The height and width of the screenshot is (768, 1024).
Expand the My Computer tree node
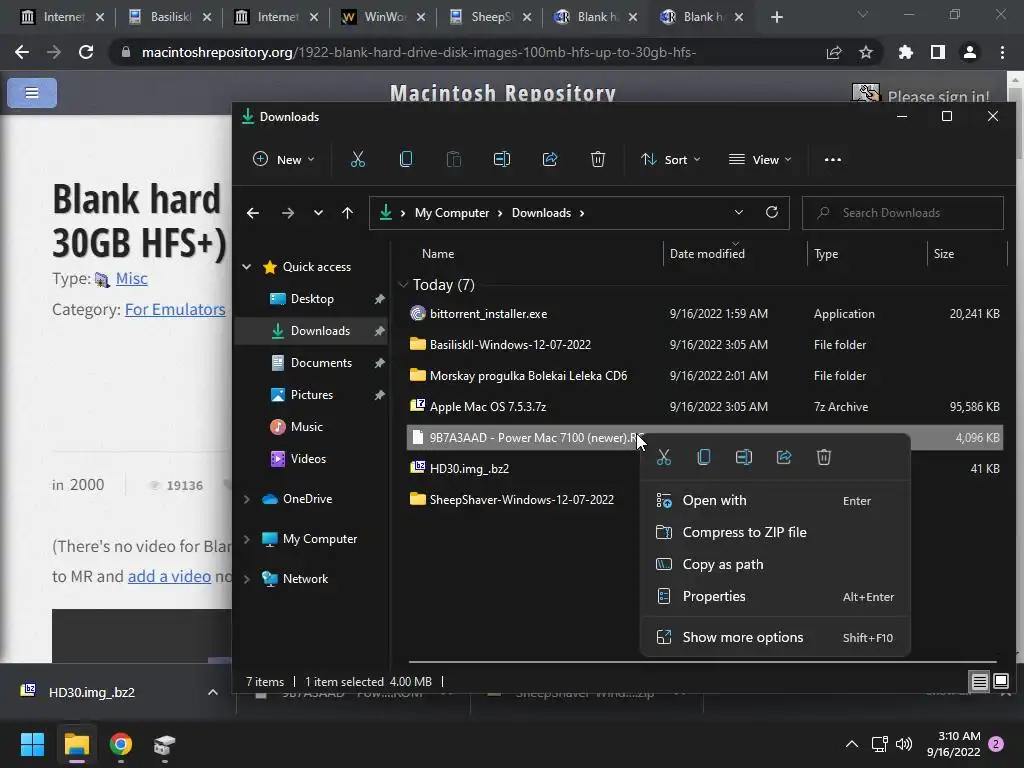(246, 539)
